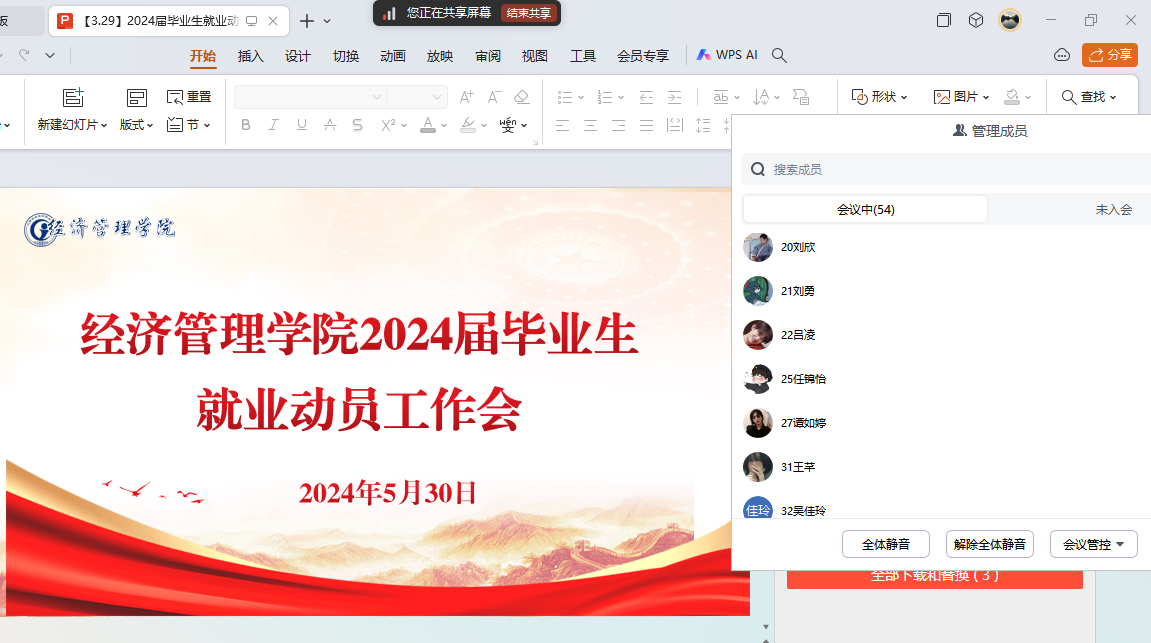Screen dimensions: 1151x643
Task: Click the text highlight color swatch
Action: (x=468, y=125)
